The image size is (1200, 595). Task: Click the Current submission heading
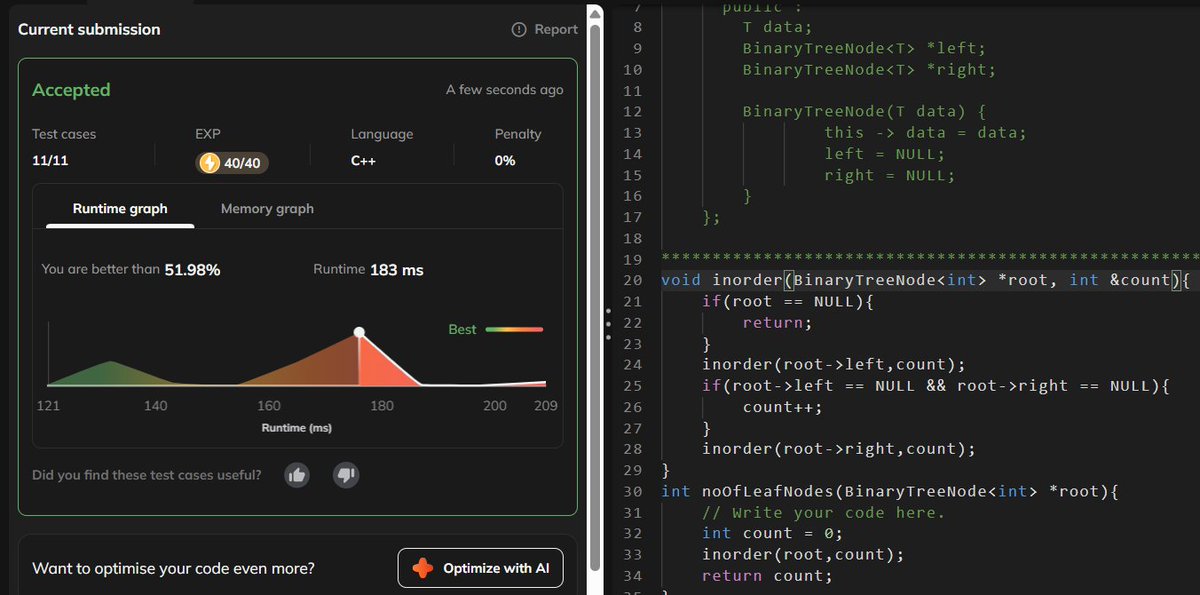[89, 29]
